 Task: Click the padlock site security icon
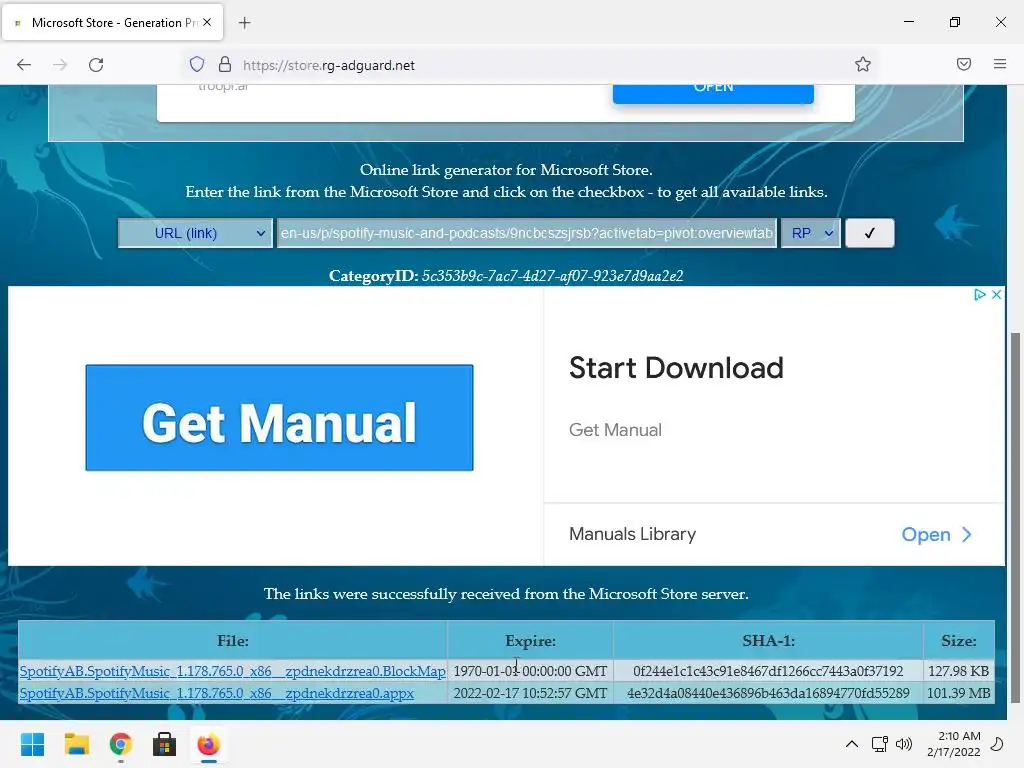pyautogui.click(x=225, y=65)
